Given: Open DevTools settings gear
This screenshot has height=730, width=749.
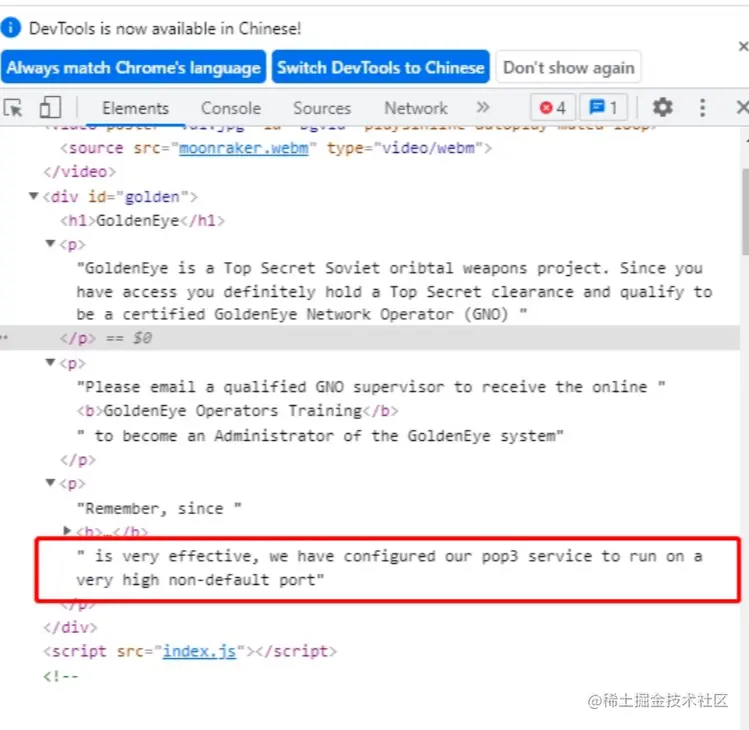Looking at the screenshot, I should (663, 107).
